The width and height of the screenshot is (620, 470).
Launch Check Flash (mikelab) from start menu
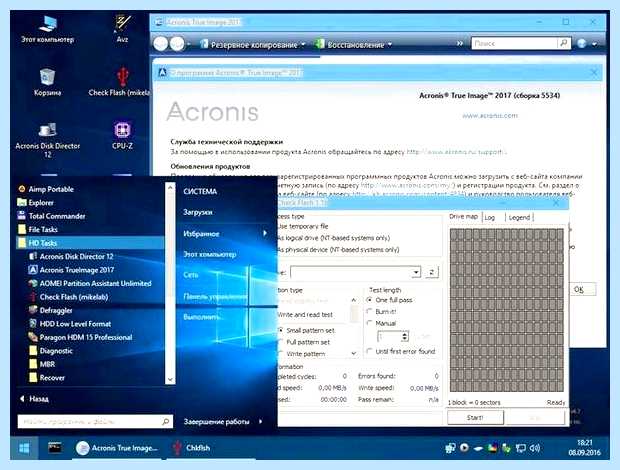point(69,296)
